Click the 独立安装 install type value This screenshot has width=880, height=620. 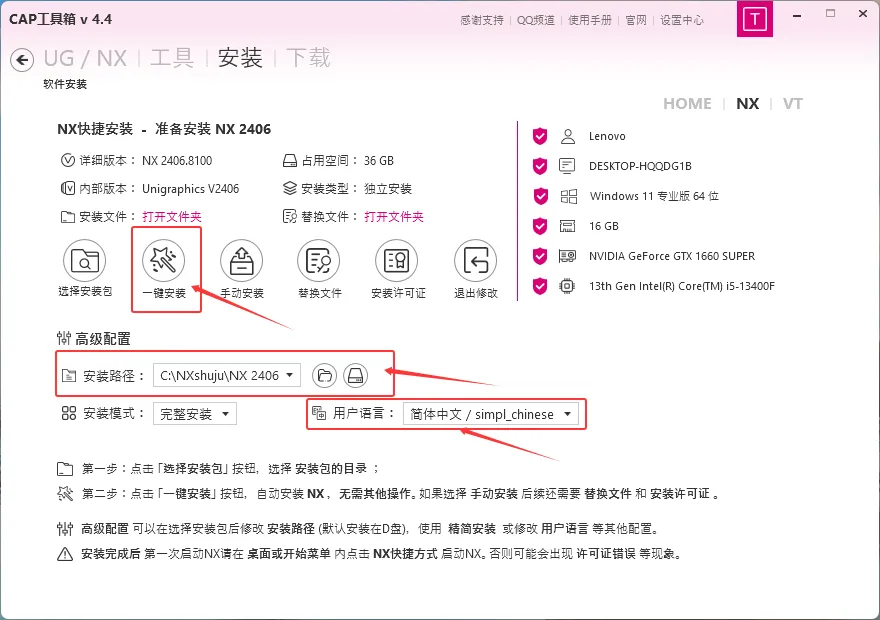coord(388,189)
